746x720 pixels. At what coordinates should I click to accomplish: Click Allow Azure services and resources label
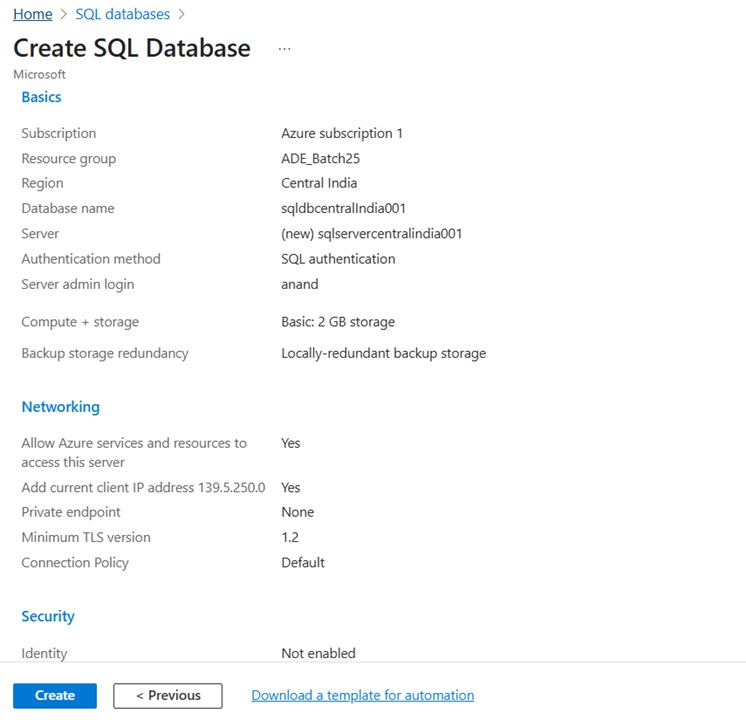(x=134, y=453)
